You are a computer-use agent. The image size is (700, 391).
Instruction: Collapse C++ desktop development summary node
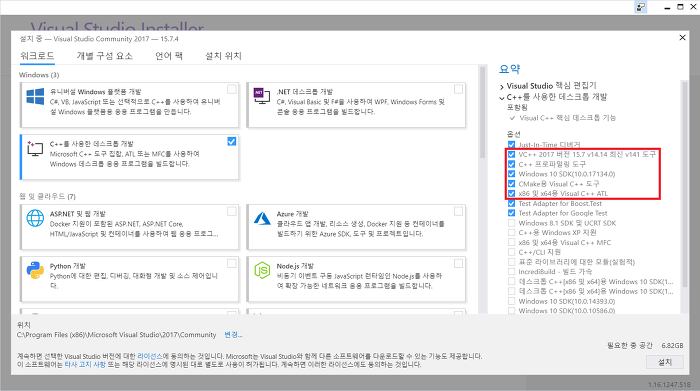coord(502,97)
